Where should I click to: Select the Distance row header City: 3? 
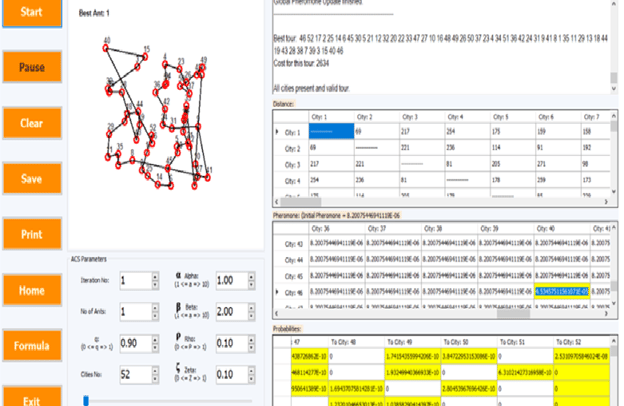tap(291, 165)
